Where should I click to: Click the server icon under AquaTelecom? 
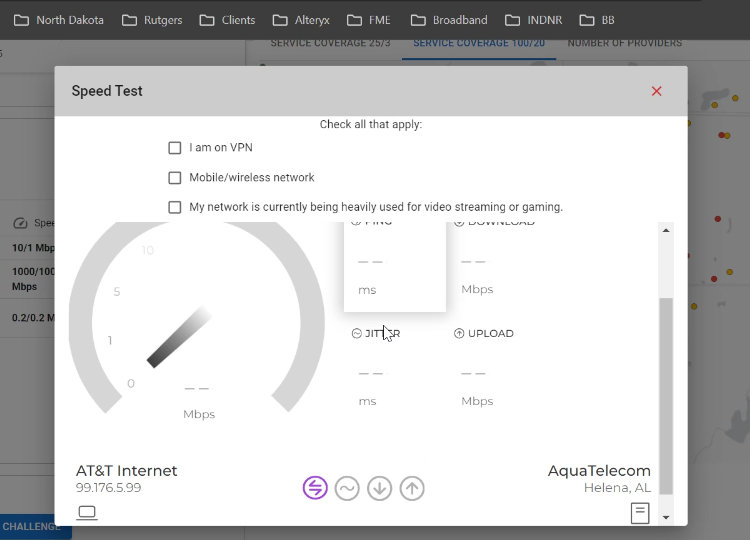click(x=640, y=513)
